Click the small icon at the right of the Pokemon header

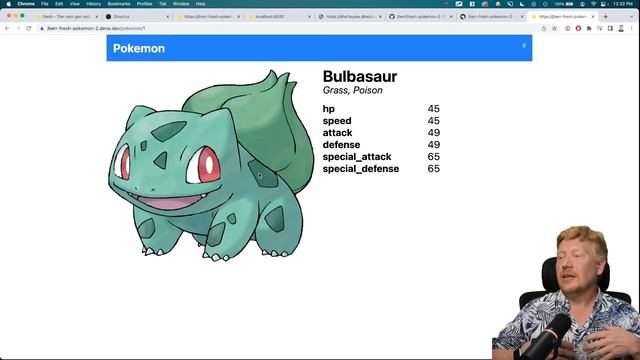524,46
